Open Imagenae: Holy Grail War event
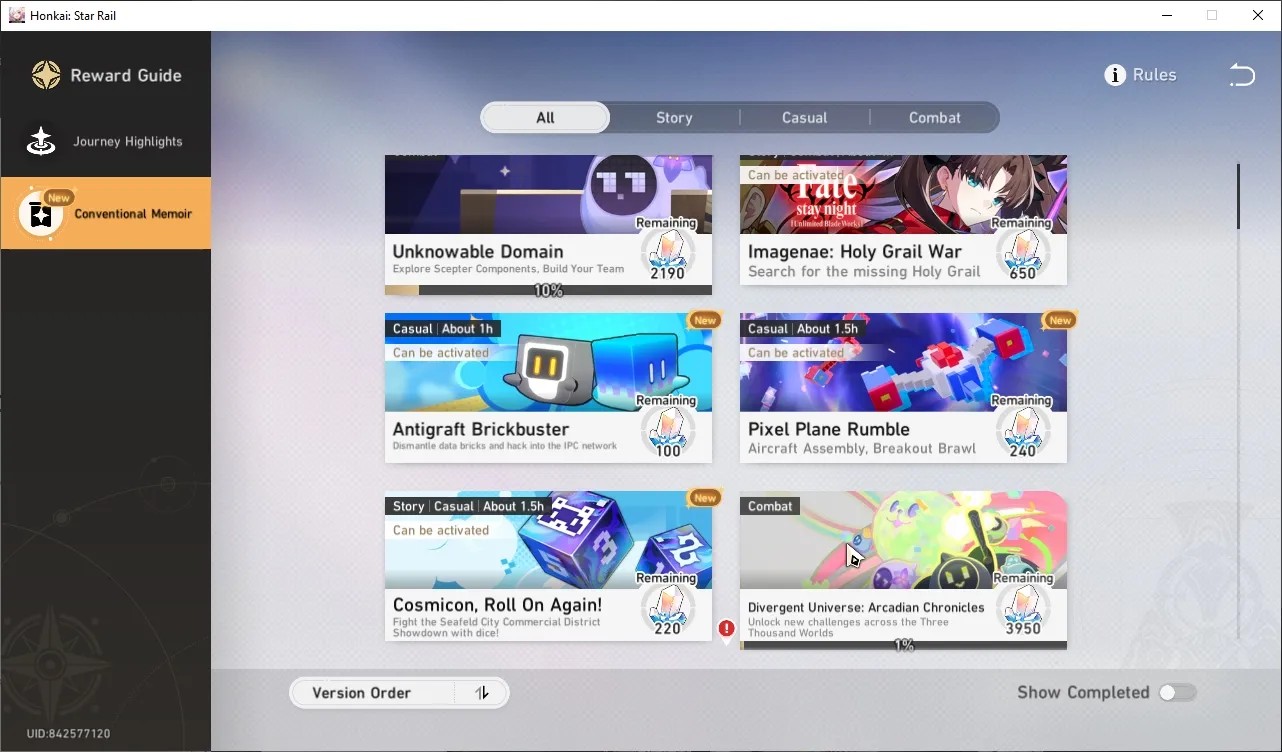The image size is (1282, 752). click(x=903, y=220)
